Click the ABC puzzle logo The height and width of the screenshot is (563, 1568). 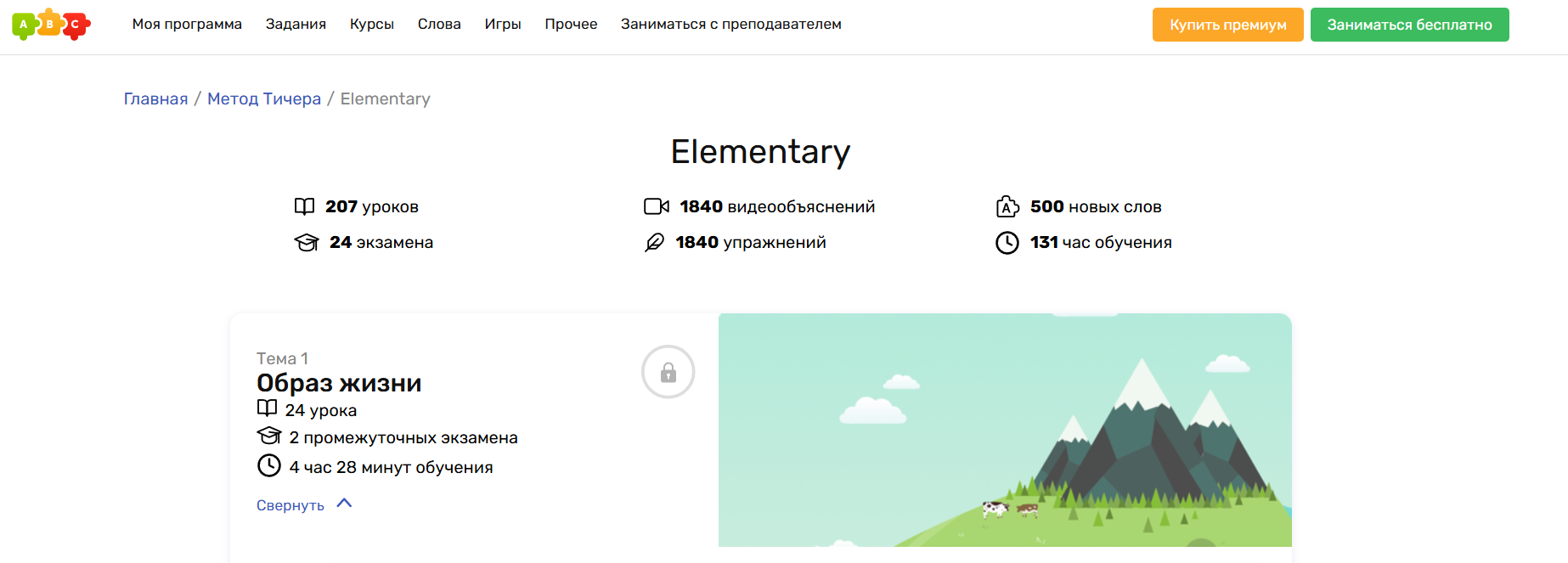click(51, 25)
